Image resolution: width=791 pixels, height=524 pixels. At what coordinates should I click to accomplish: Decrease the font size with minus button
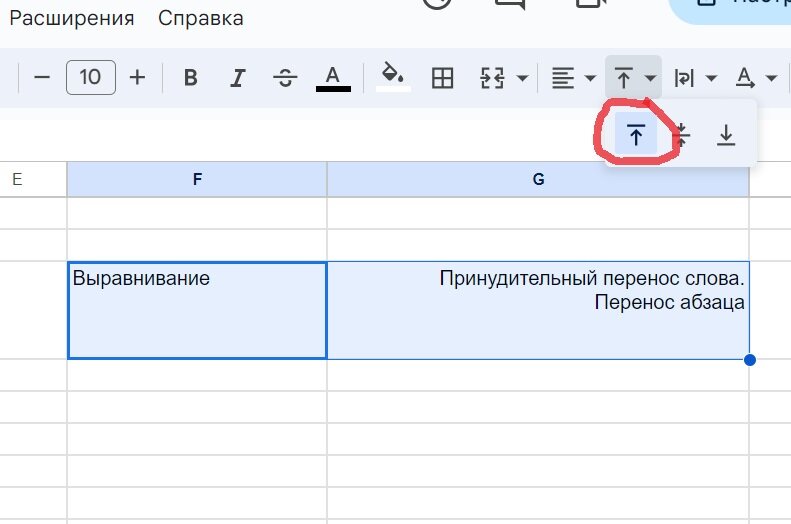(41, 78)
